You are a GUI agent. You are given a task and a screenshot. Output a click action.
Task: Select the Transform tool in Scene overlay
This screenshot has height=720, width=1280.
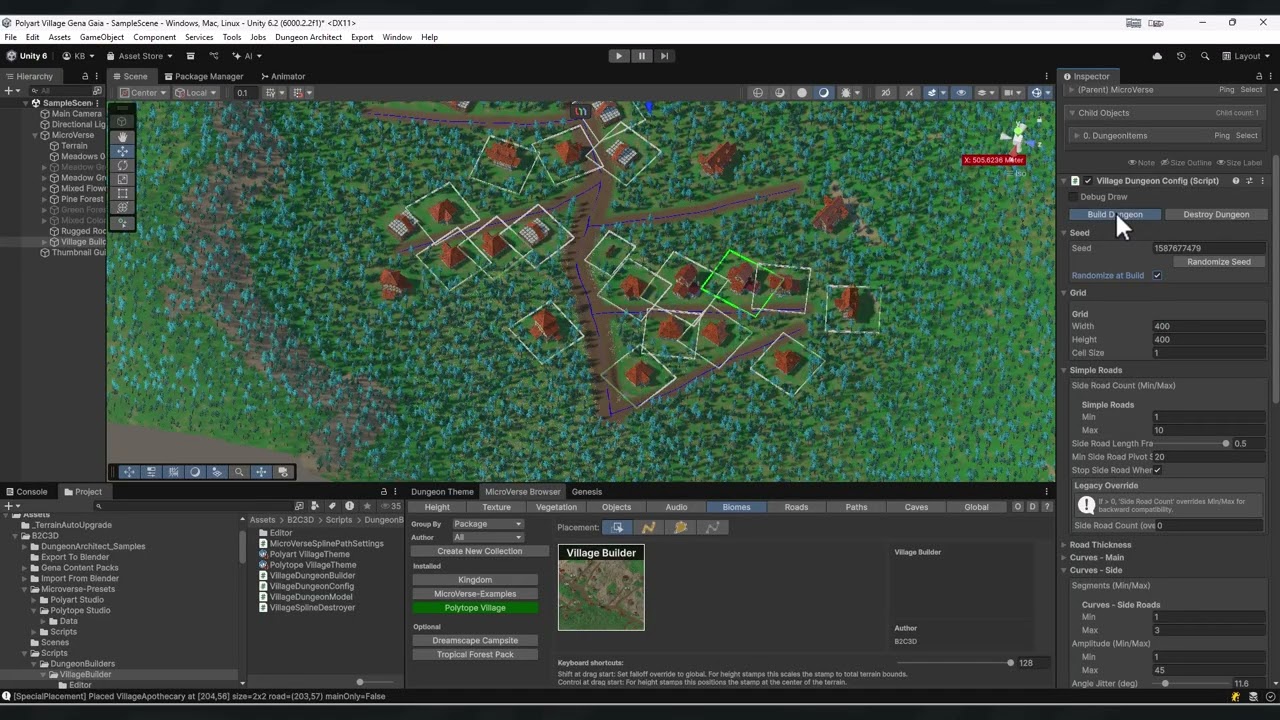[122, 208]
